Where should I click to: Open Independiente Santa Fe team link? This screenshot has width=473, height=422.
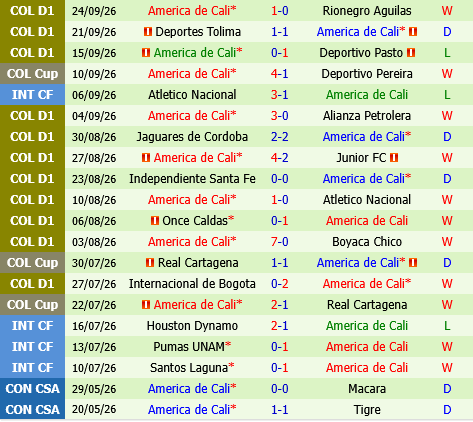coord(192,179)
